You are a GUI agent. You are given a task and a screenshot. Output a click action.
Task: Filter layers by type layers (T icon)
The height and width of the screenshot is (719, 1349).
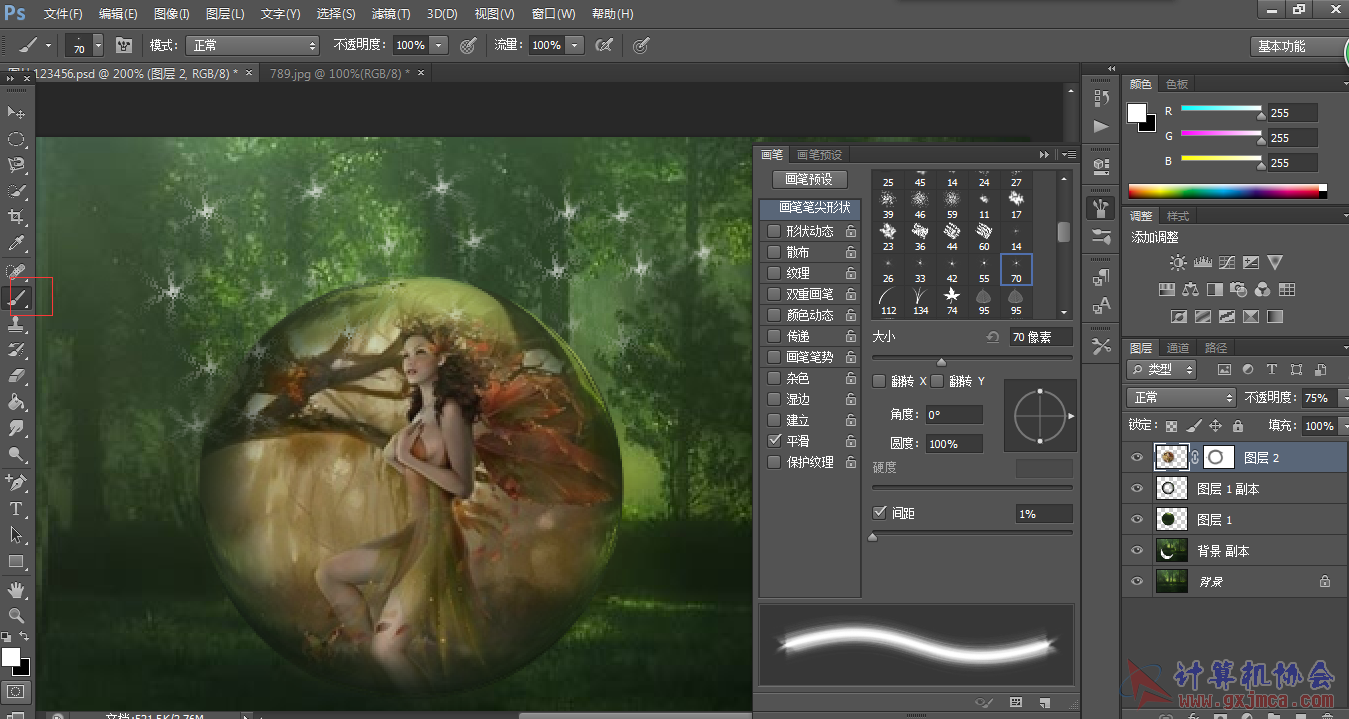point(1272,370)
